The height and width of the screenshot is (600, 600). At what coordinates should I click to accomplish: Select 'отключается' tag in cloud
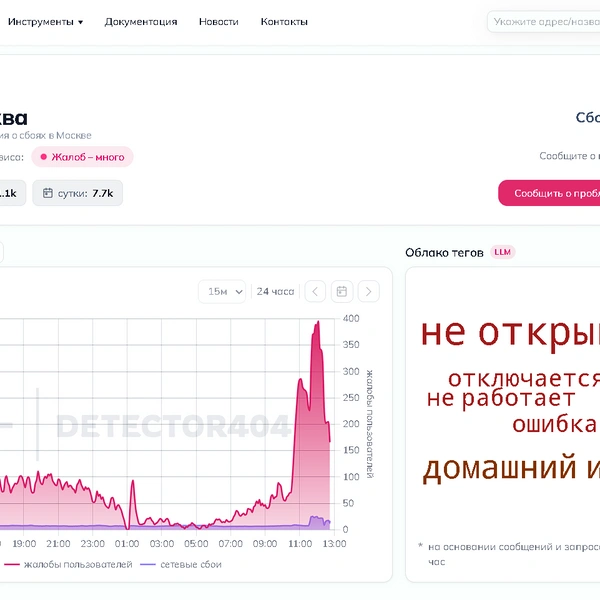pyautogui.click(x=524, y=379)
